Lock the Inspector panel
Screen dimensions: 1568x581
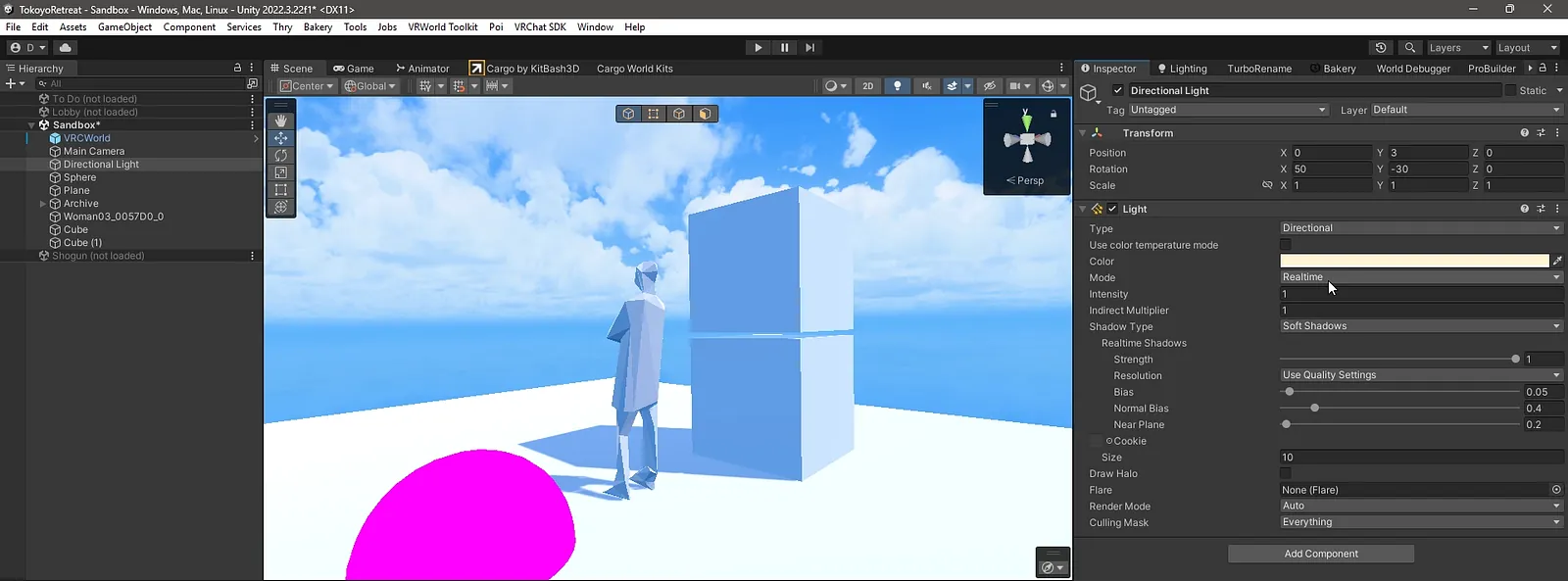(1543, 68)
